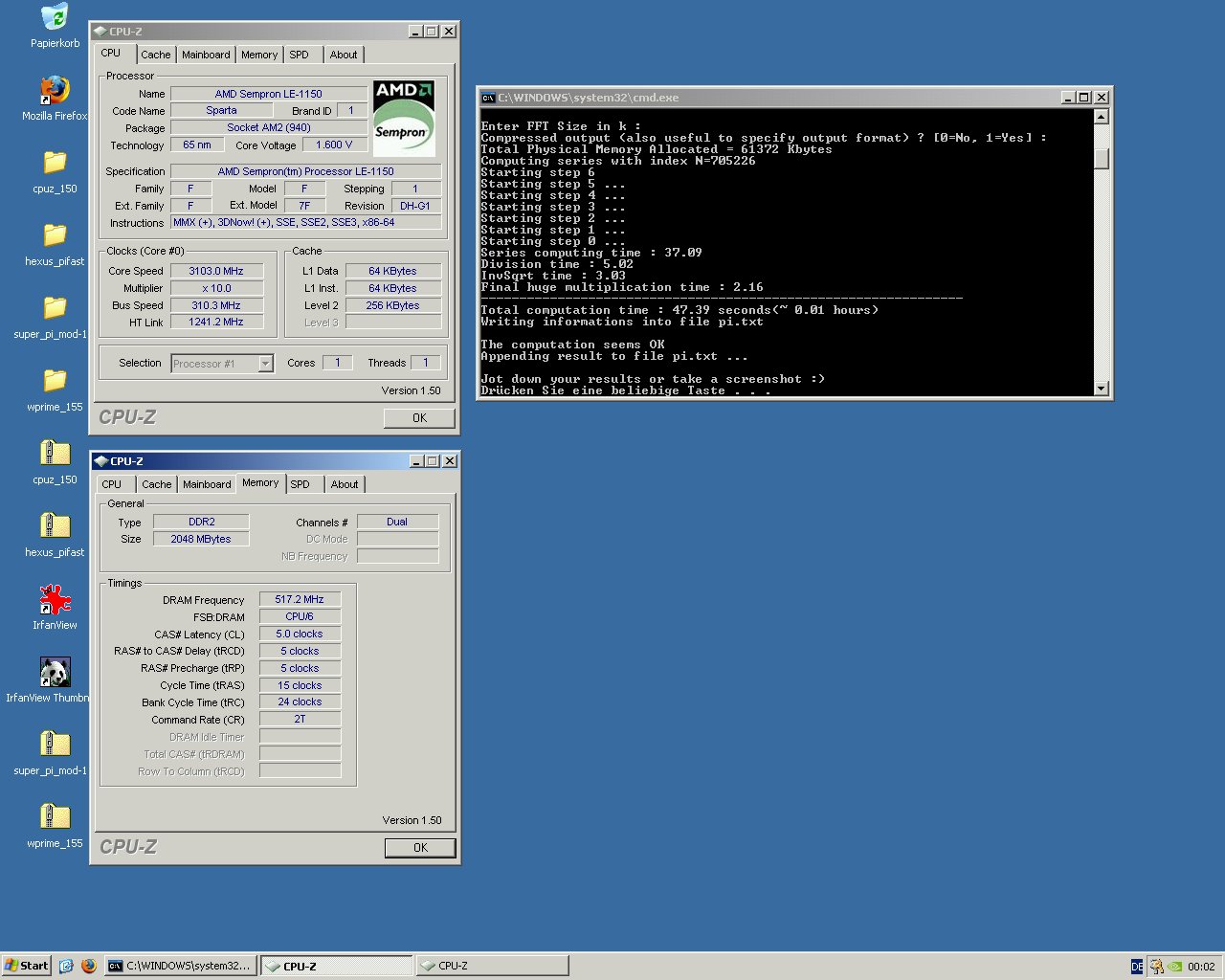Open Cache tab in lower CPU-Z window
1225x980 pixels.
[157, 485]
